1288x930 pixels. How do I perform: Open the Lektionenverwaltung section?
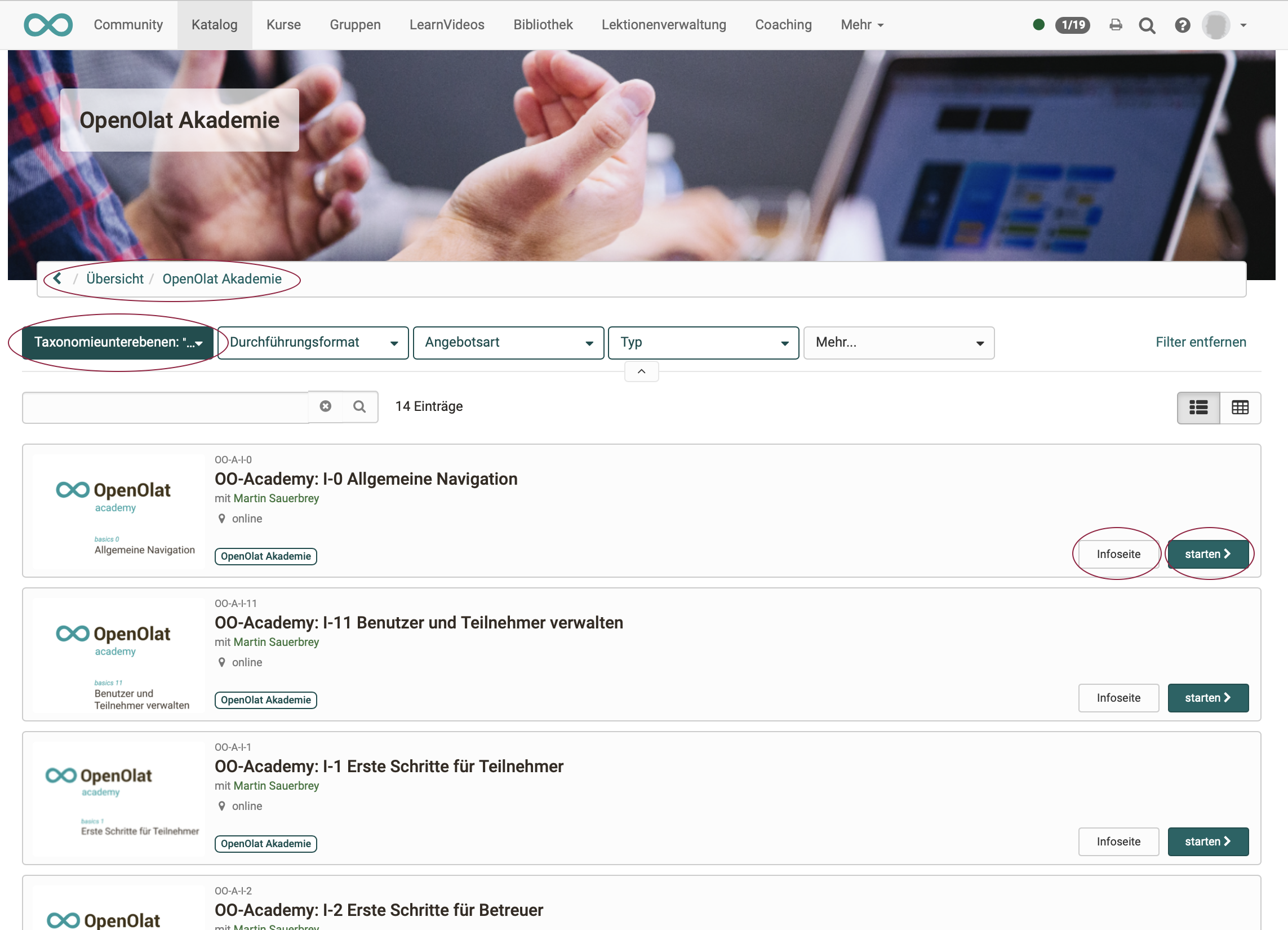[663, 24]
